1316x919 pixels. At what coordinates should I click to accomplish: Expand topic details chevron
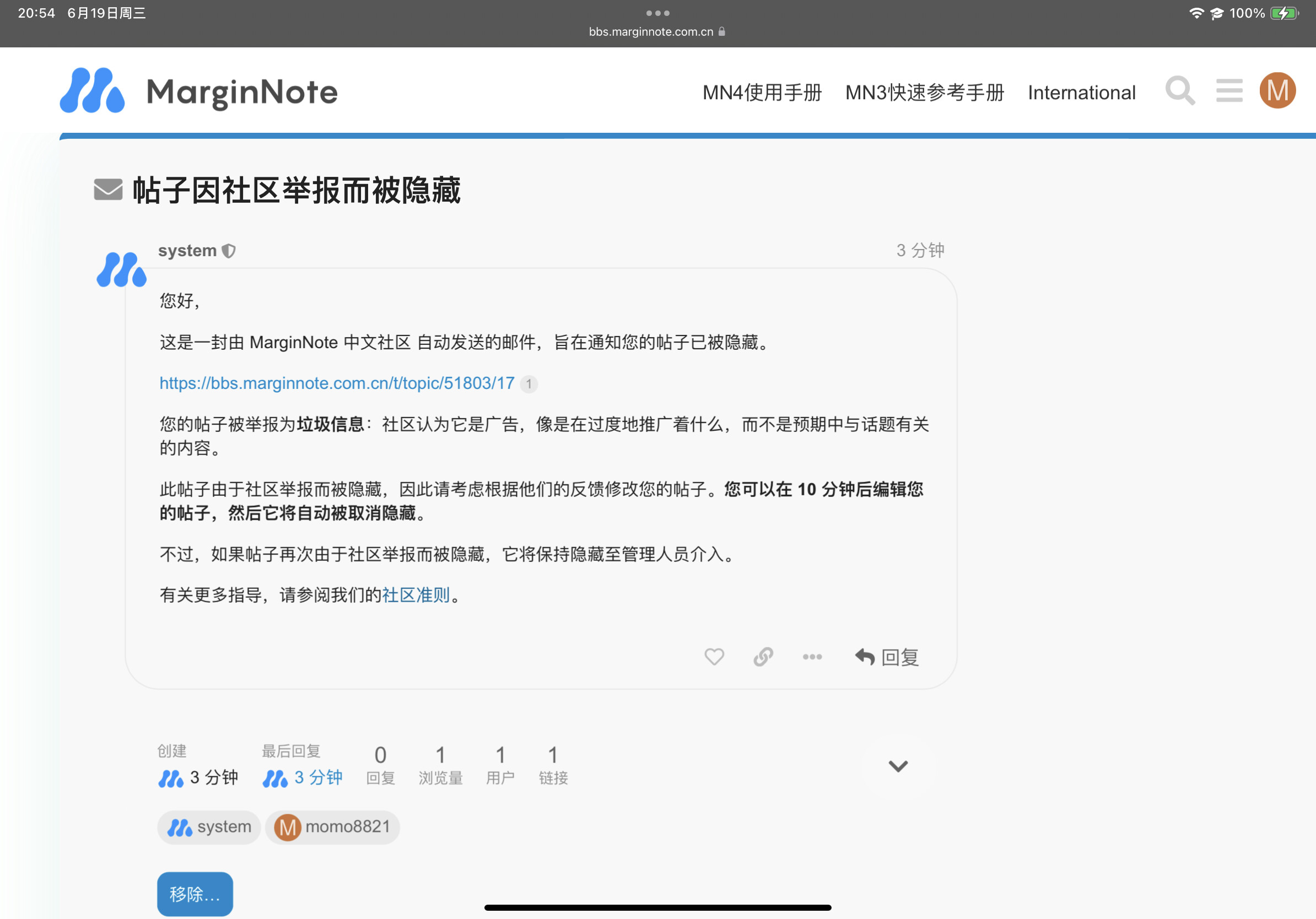click(898, 765)
